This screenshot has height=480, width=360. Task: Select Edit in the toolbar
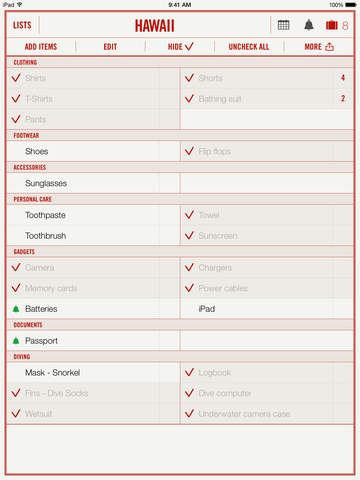pos(110,47)
